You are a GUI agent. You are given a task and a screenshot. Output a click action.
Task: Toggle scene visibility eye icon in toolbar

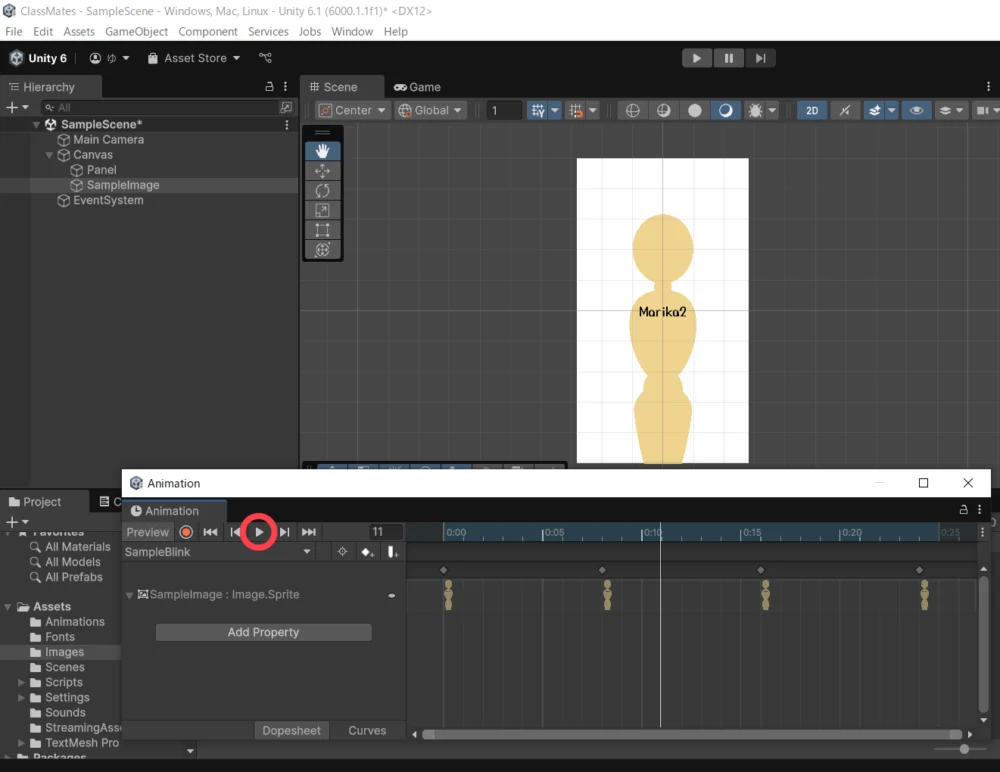[x=916, y=110]
